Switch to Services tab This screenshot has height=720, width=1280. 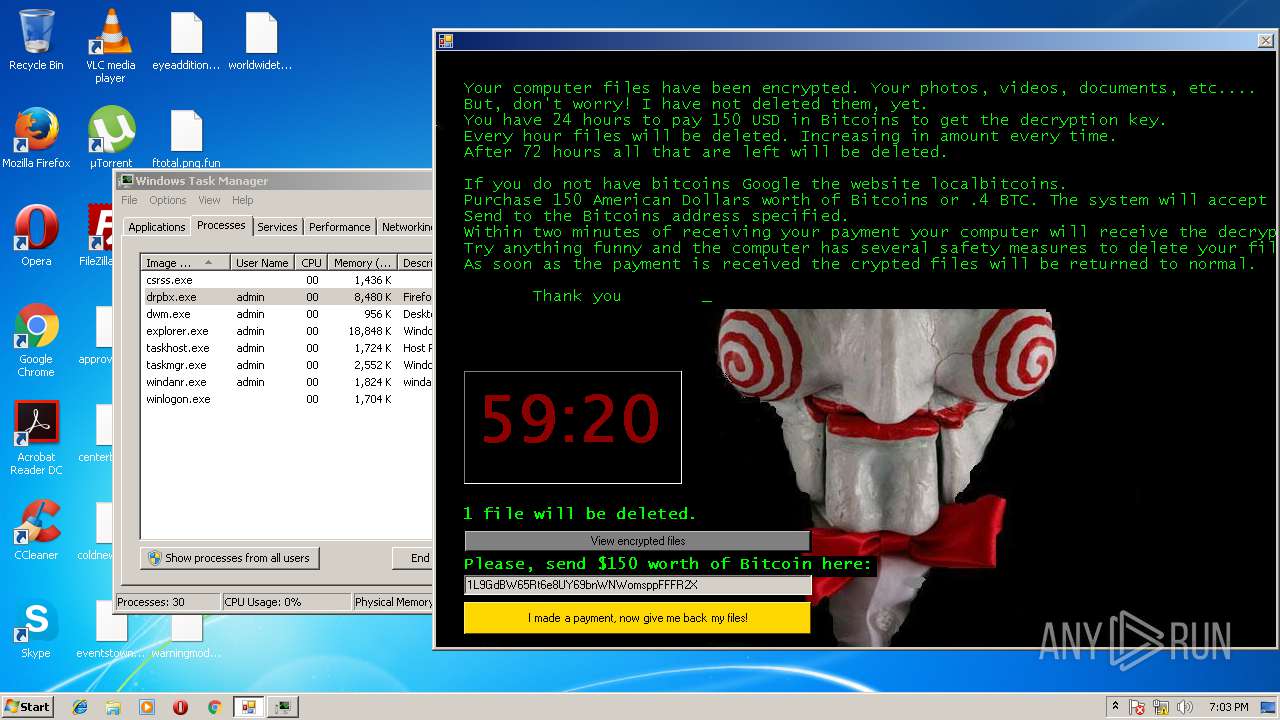click(277, 227)
